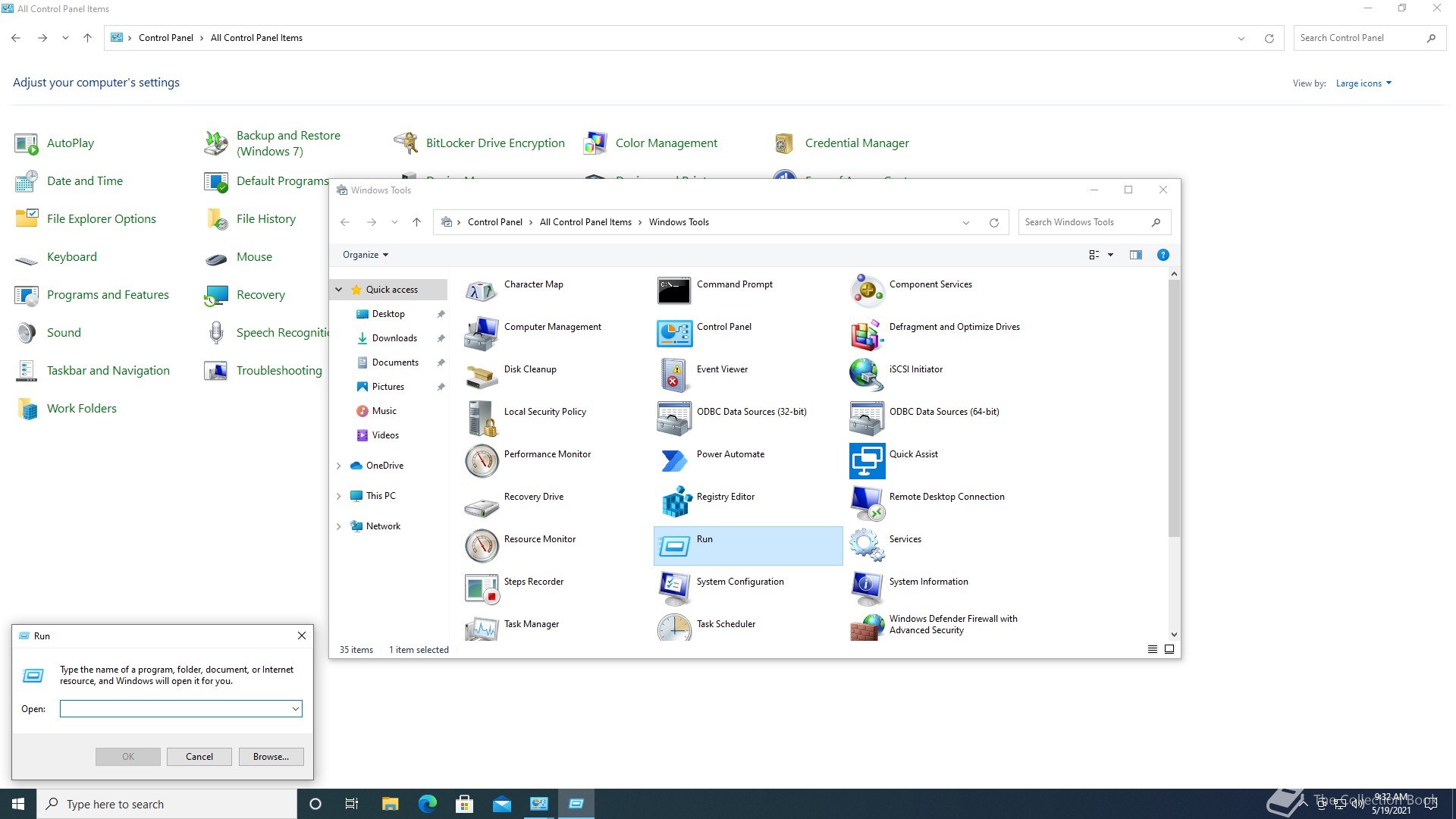Toggle the preview pane in Windows Tools
The image size is (1456, 819).
[1135, 255]
